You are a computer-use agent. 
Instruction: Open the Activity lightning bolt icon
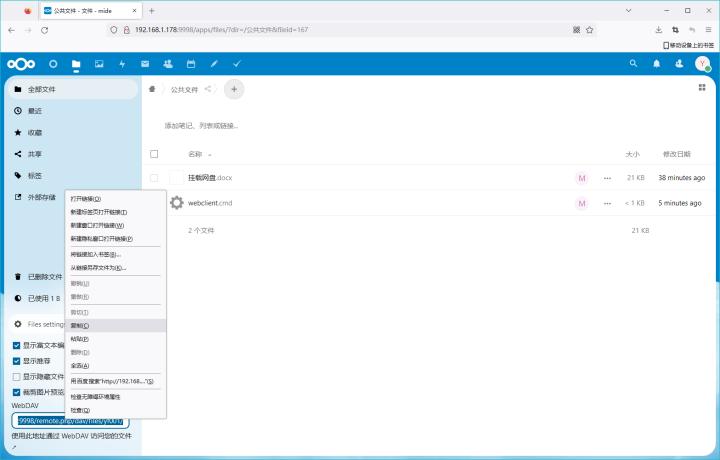click(122, 64)
